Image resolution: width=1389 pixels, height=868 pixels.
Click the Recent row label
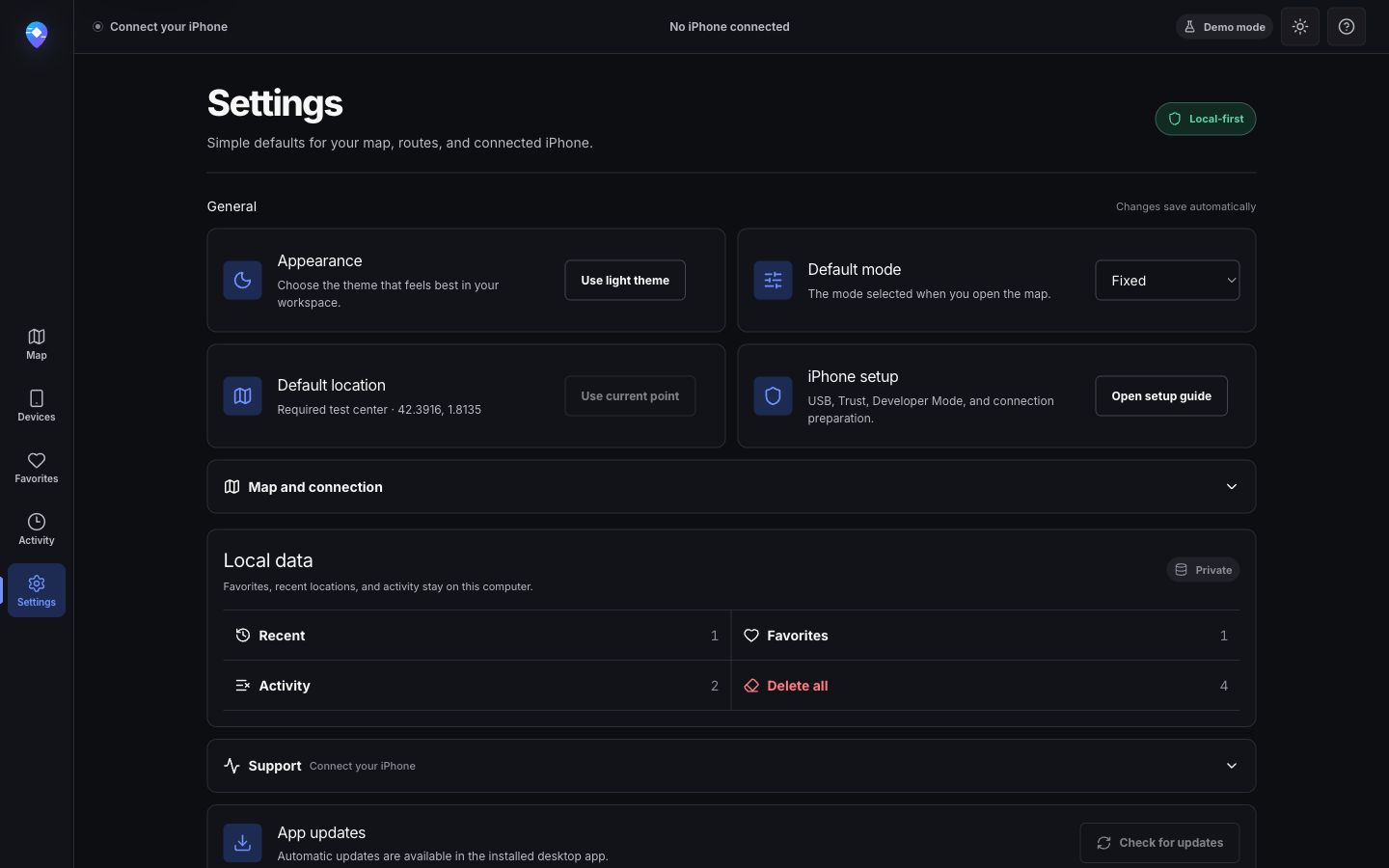point(282,636)
